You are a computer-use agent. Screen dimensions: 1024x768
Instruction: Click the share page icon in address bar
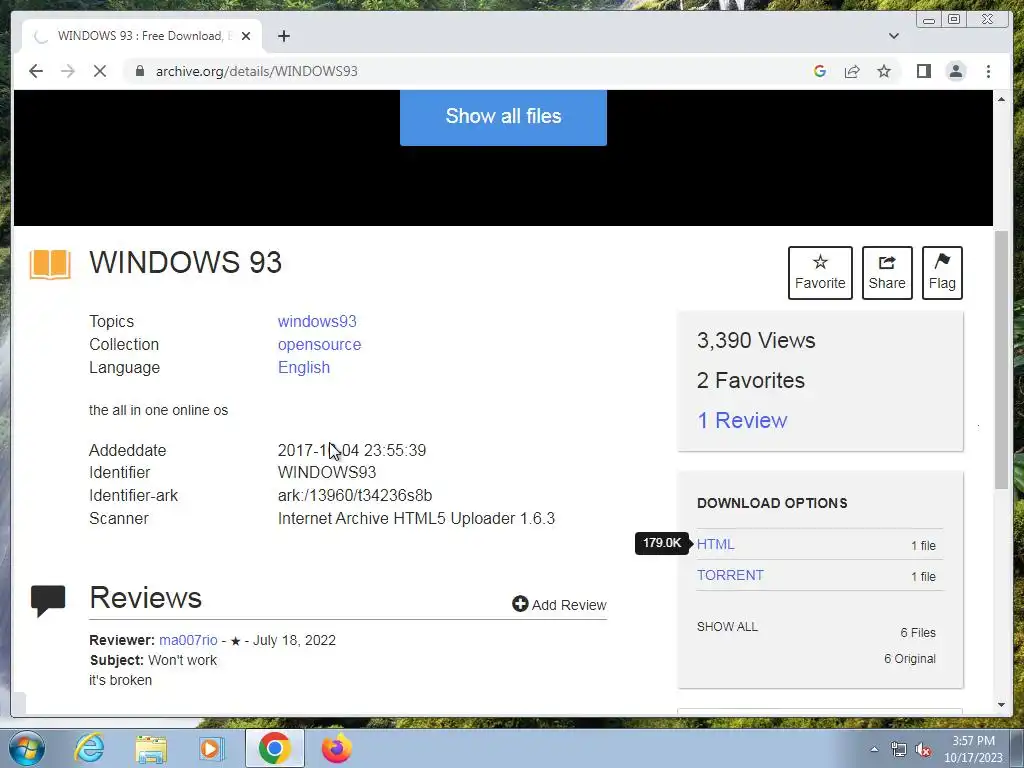[x=852, y=71]
